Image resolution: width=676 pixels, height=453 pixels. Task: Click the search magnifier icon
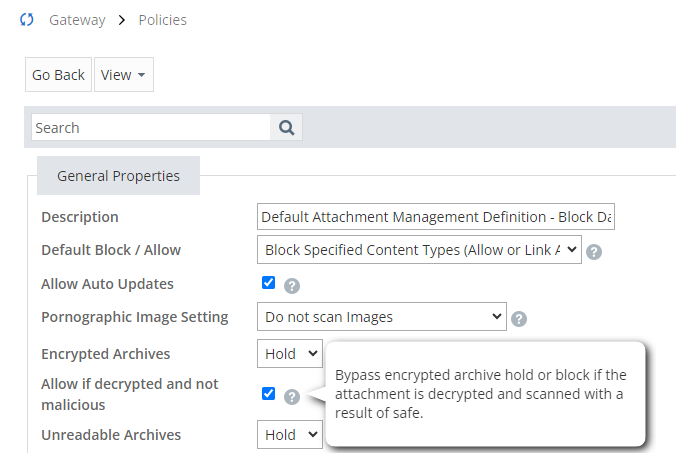286,127
